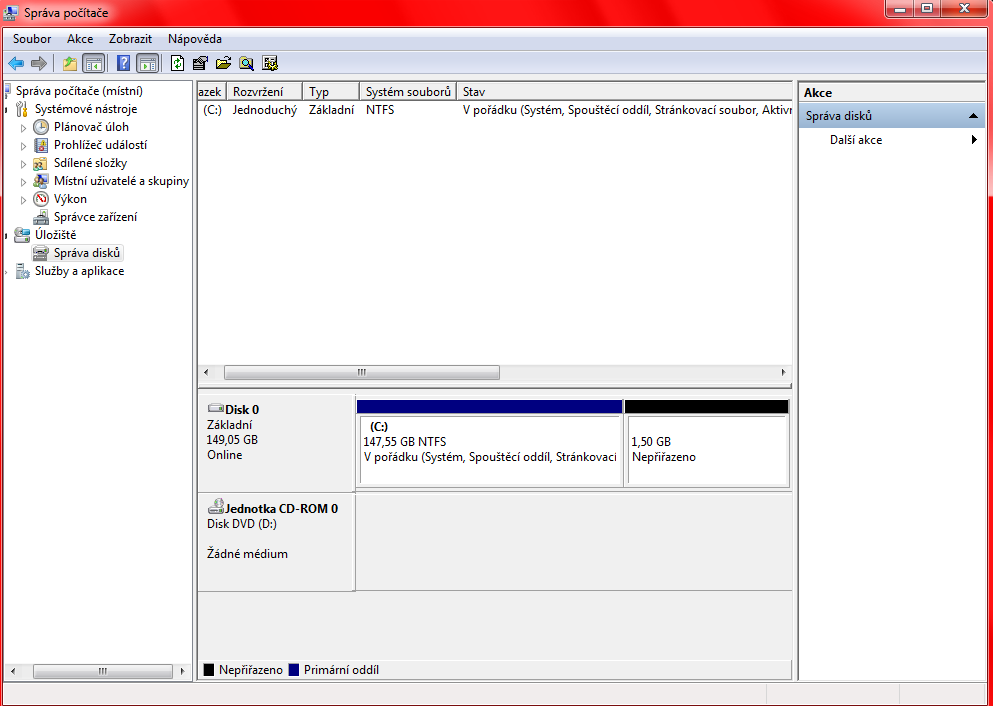Click the magnifier search icon in toolbar

pyautogui.click(x=246, y=63)
